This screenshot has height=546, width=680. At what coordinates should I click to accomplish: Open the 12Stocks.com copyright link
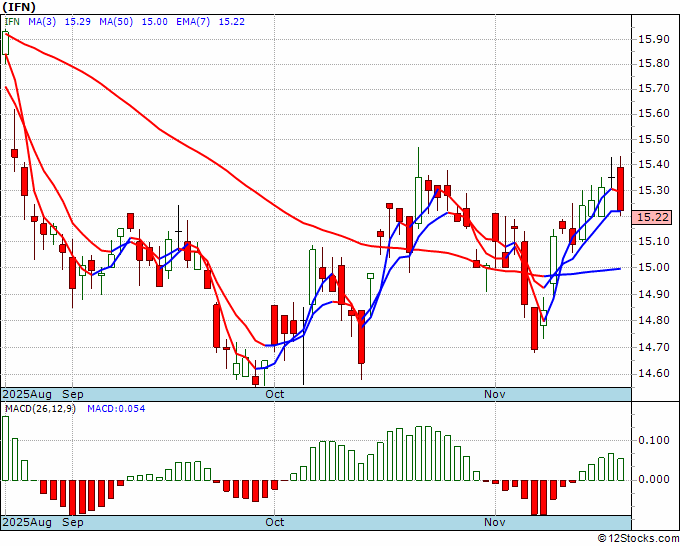pos(639,539)
